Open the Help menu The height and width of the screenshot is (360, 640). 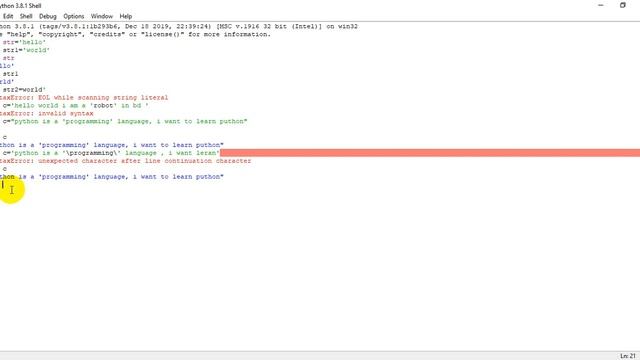[126, 16]
